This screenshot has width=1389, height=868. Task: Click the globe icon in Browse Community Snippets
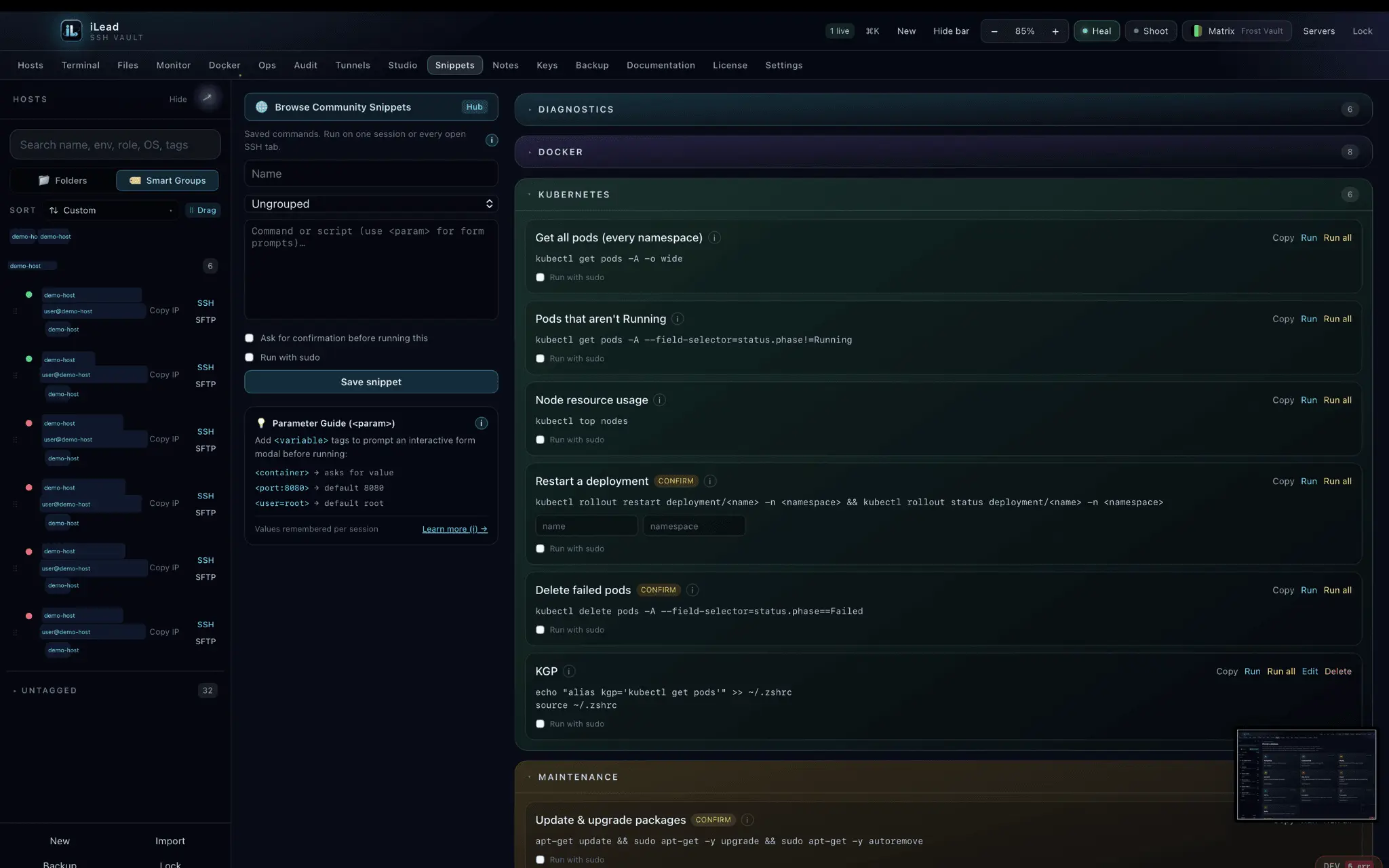pyautogui.click(x=261, y=107)
